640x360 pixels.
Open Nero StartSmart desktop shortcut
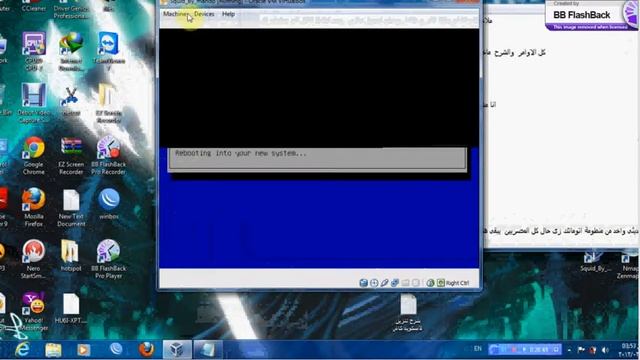[33, 259]
